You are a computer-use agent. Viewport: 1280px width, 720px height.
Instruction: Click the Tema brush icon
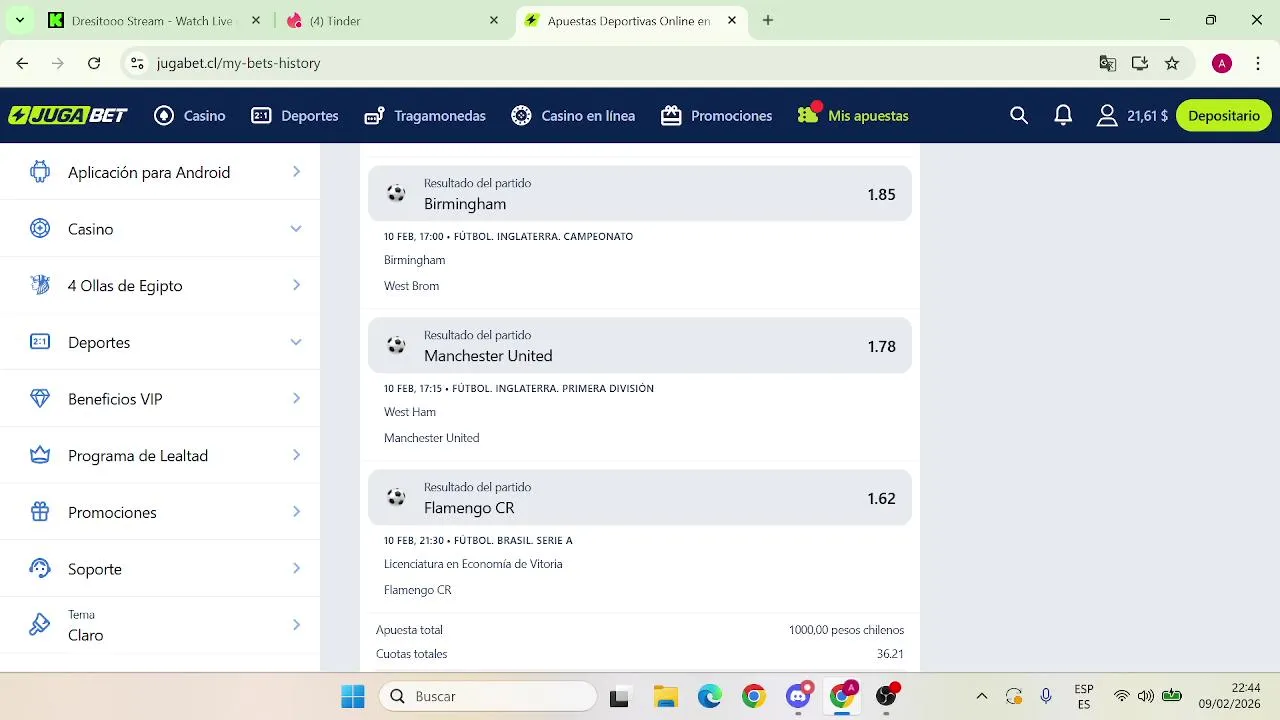point(40,625)
